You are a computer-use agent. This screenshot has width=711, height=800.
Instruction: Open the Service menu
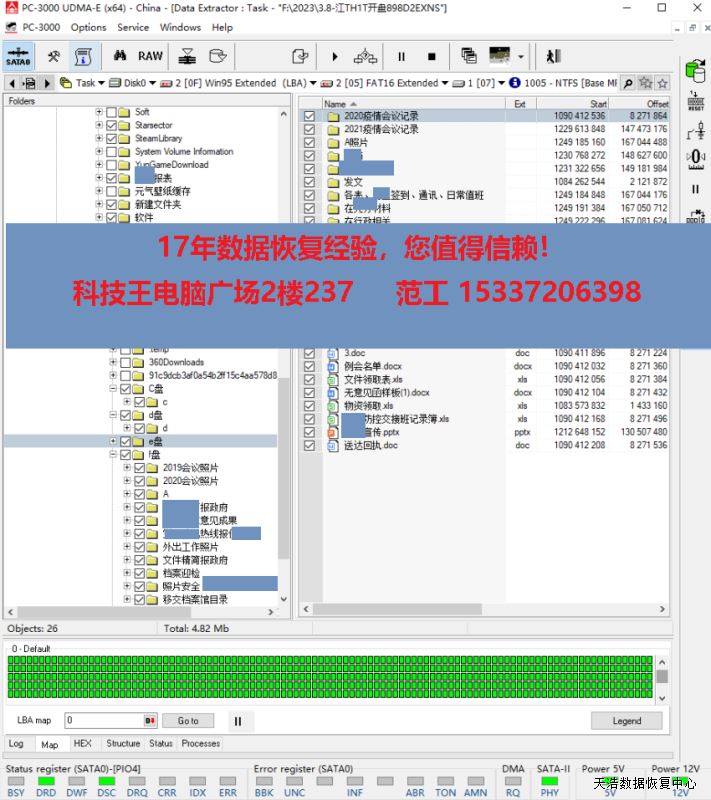click(x=133, y=27)
